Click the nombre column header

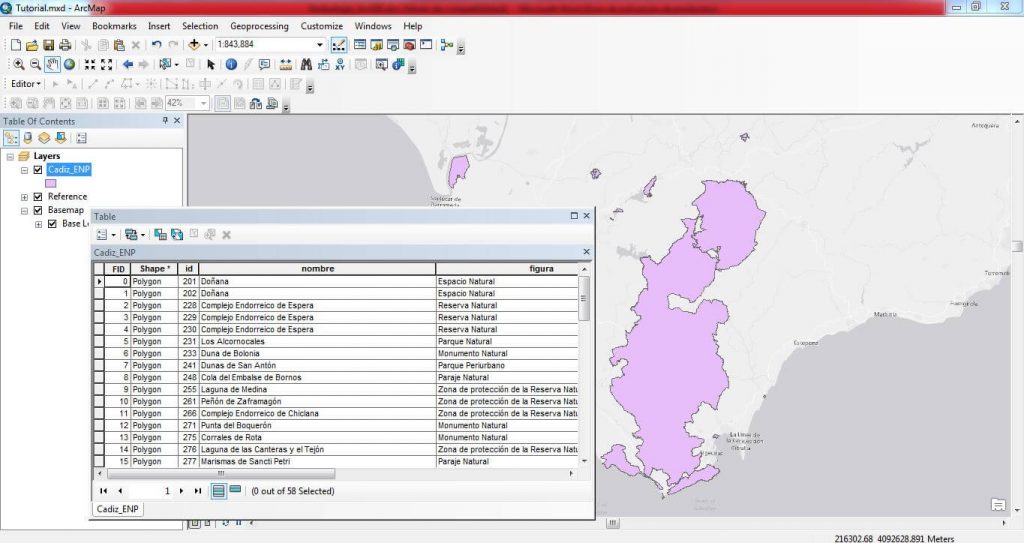pos(317,269)
